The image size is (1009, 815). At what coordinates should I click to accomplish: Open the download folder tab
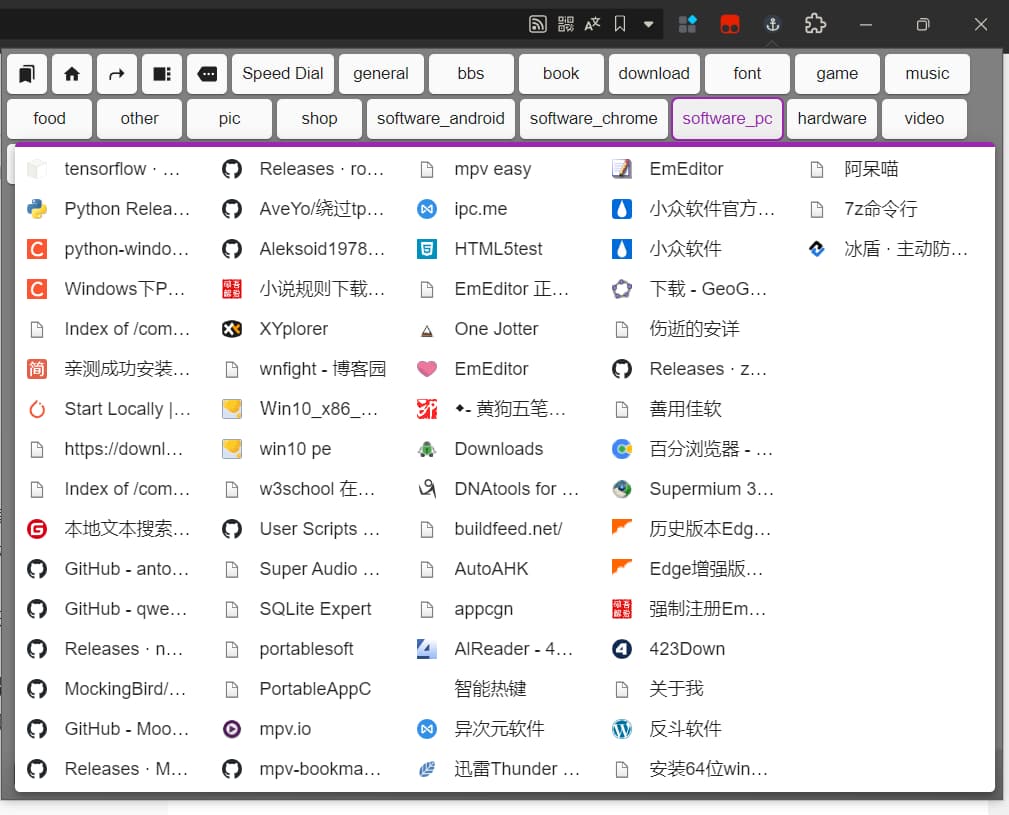(654, 73)
